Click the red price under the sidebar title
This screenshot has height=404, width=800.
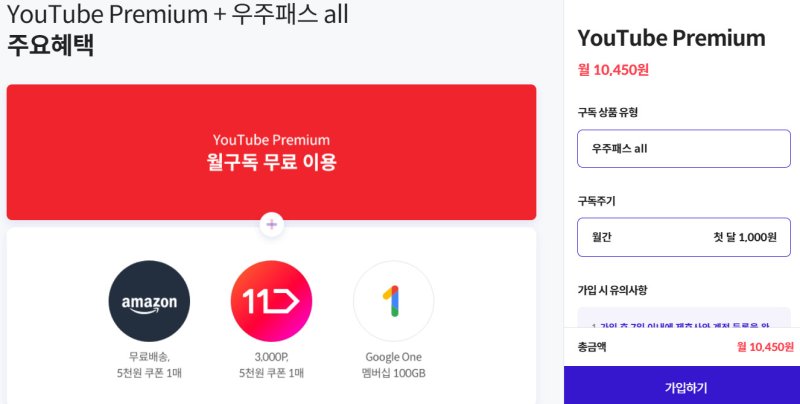pos(613,70)
